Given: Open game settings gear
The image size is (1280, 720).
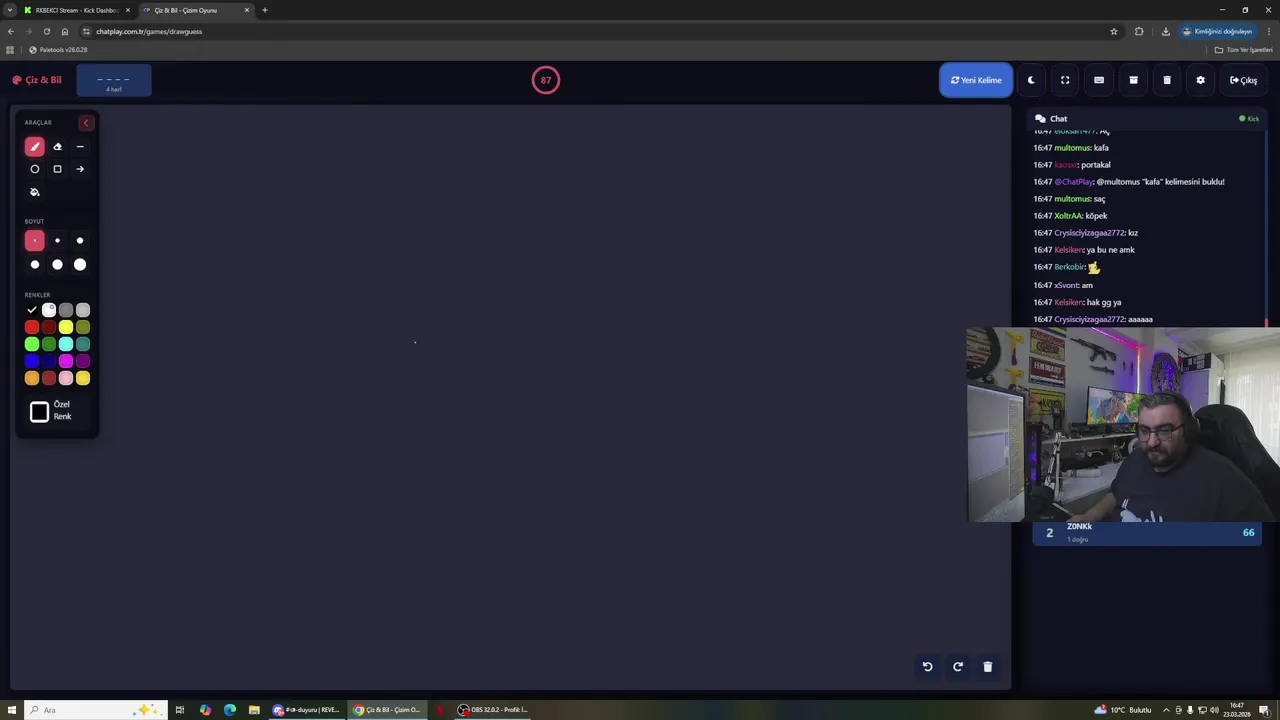Looking at the screenshot, I should [1201, 80].
